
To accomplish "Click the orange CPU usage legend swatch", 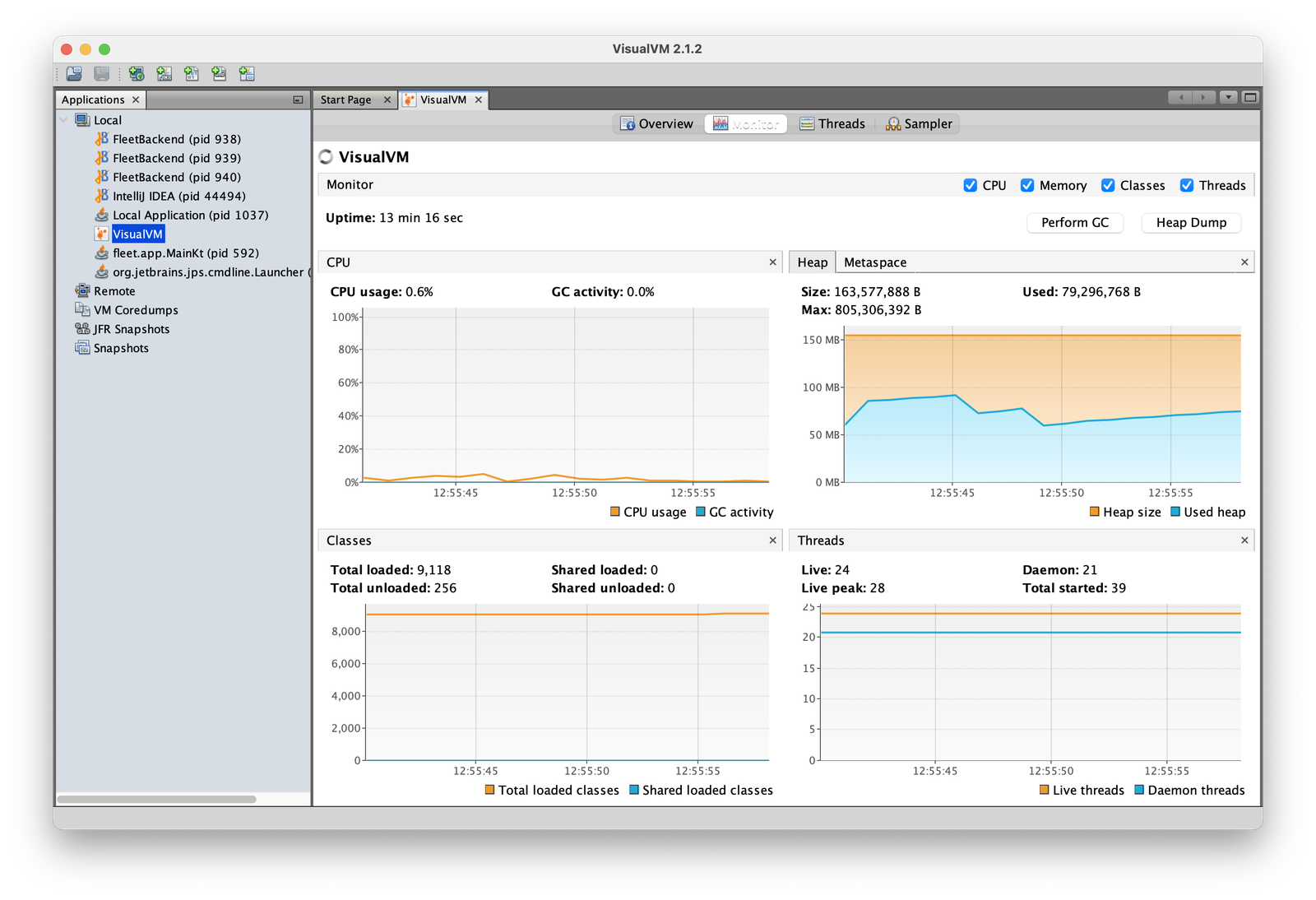I will pyautogui.click(x=615, y=512).
